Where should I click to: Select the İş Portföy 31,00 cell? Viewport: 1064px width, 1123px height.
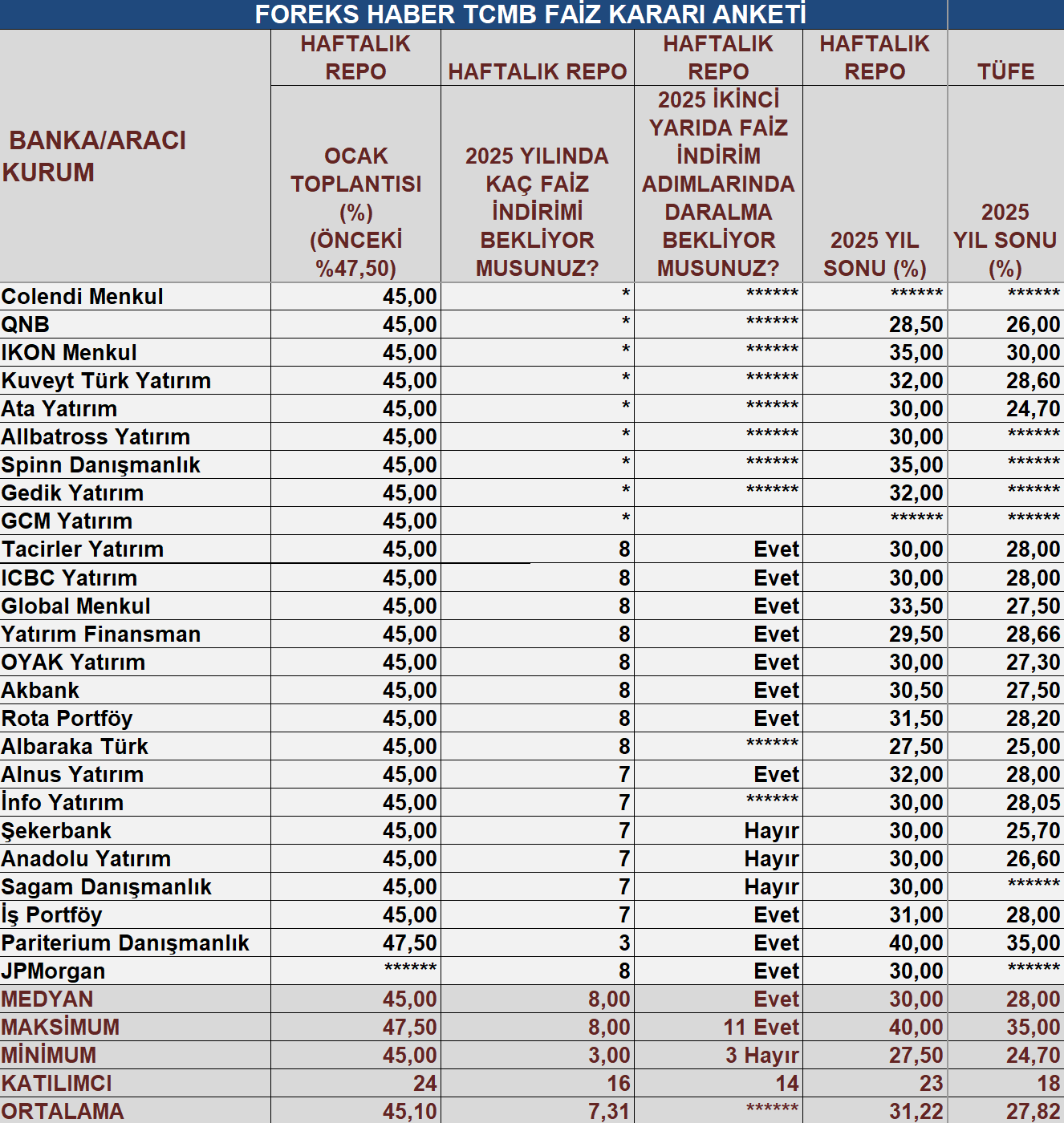tap(915, 915)
